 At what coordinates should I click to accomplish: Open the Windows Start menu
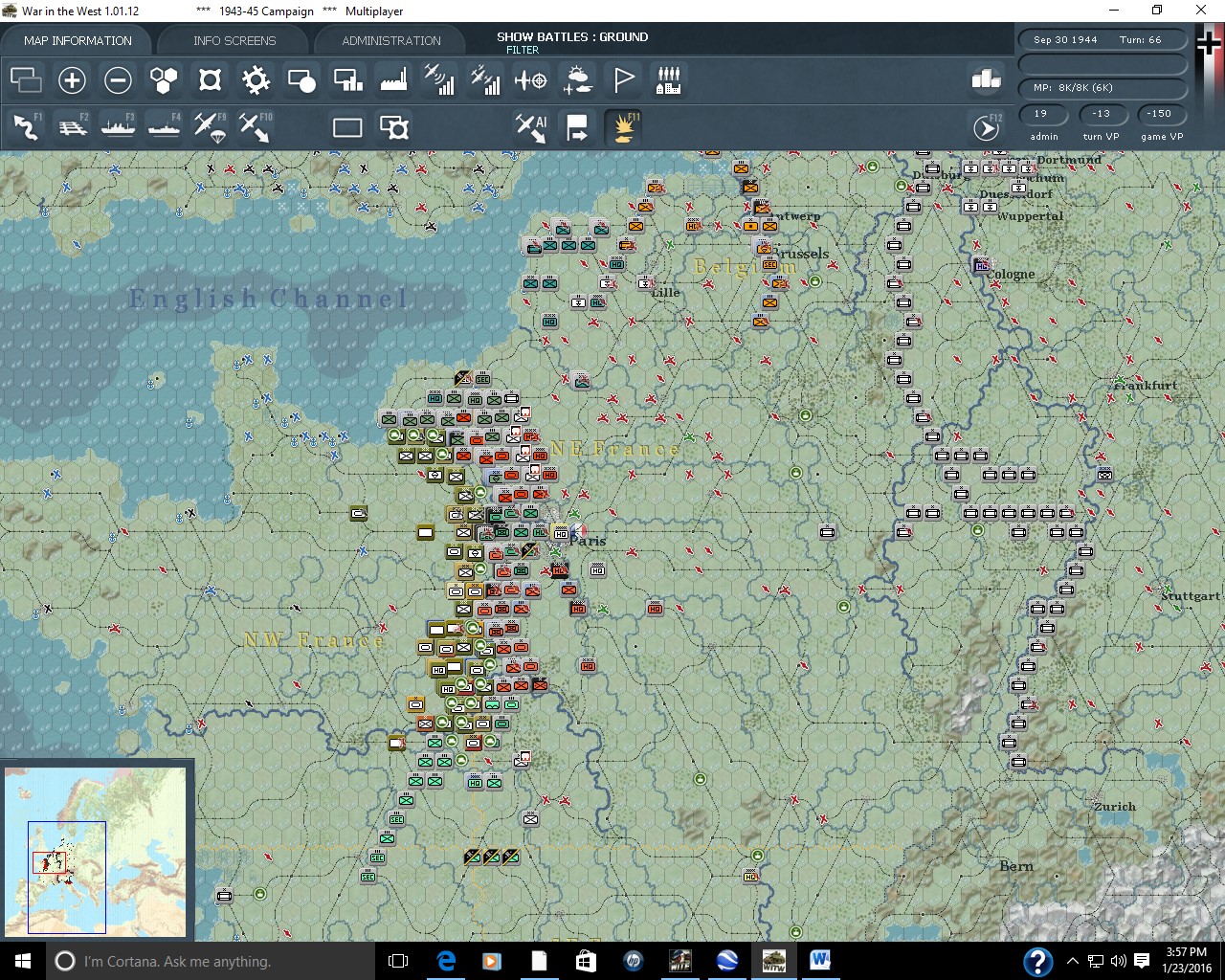23,961
